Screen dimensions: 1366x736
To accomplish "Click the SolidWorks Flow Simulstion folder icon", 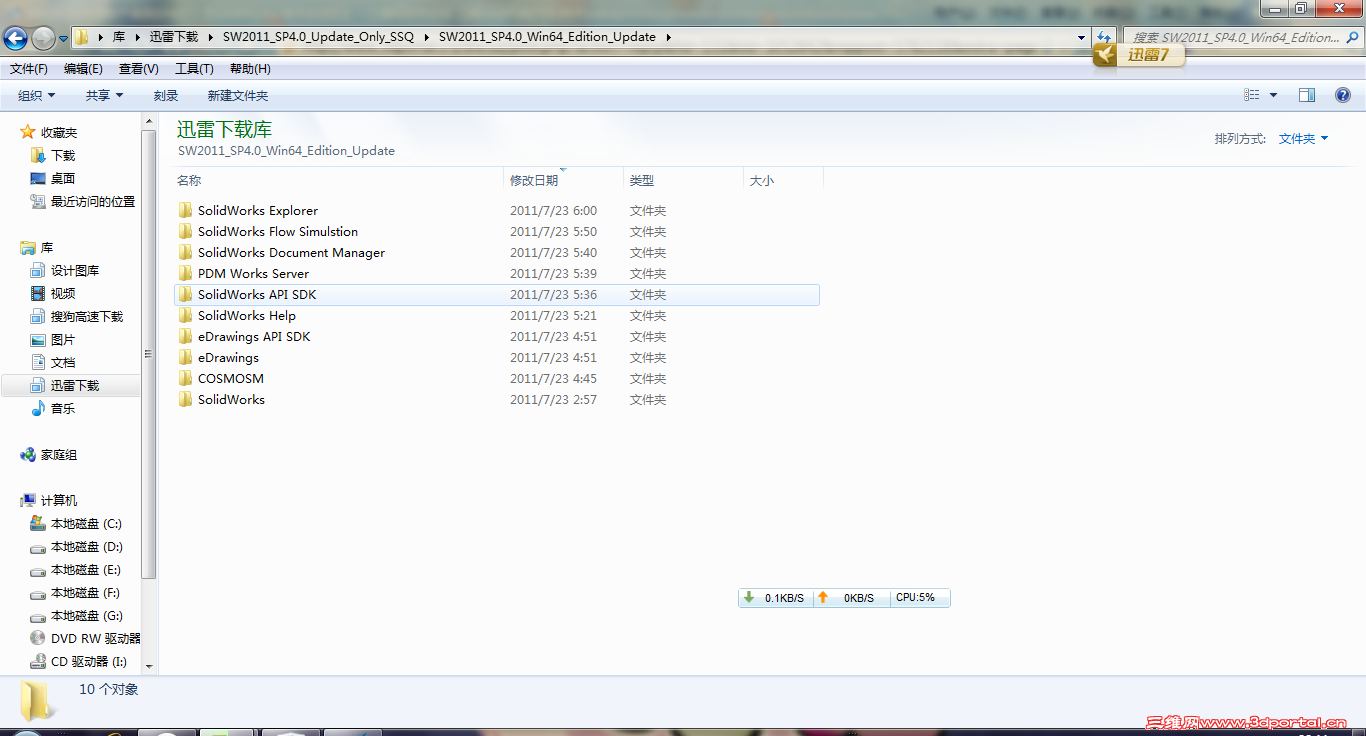I will pyautogui.click(x=185, y=232).
